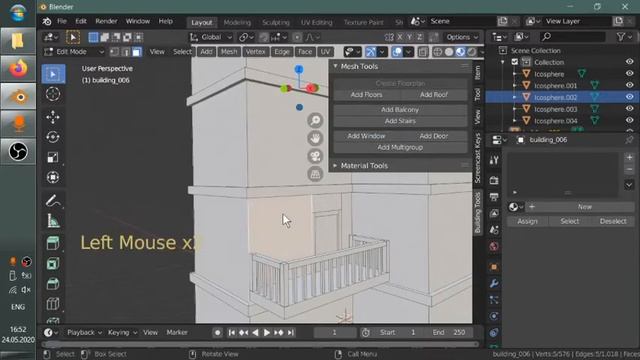Choose the Annotate pencil tool
The image size is (640, 360).
click(53, 201)
